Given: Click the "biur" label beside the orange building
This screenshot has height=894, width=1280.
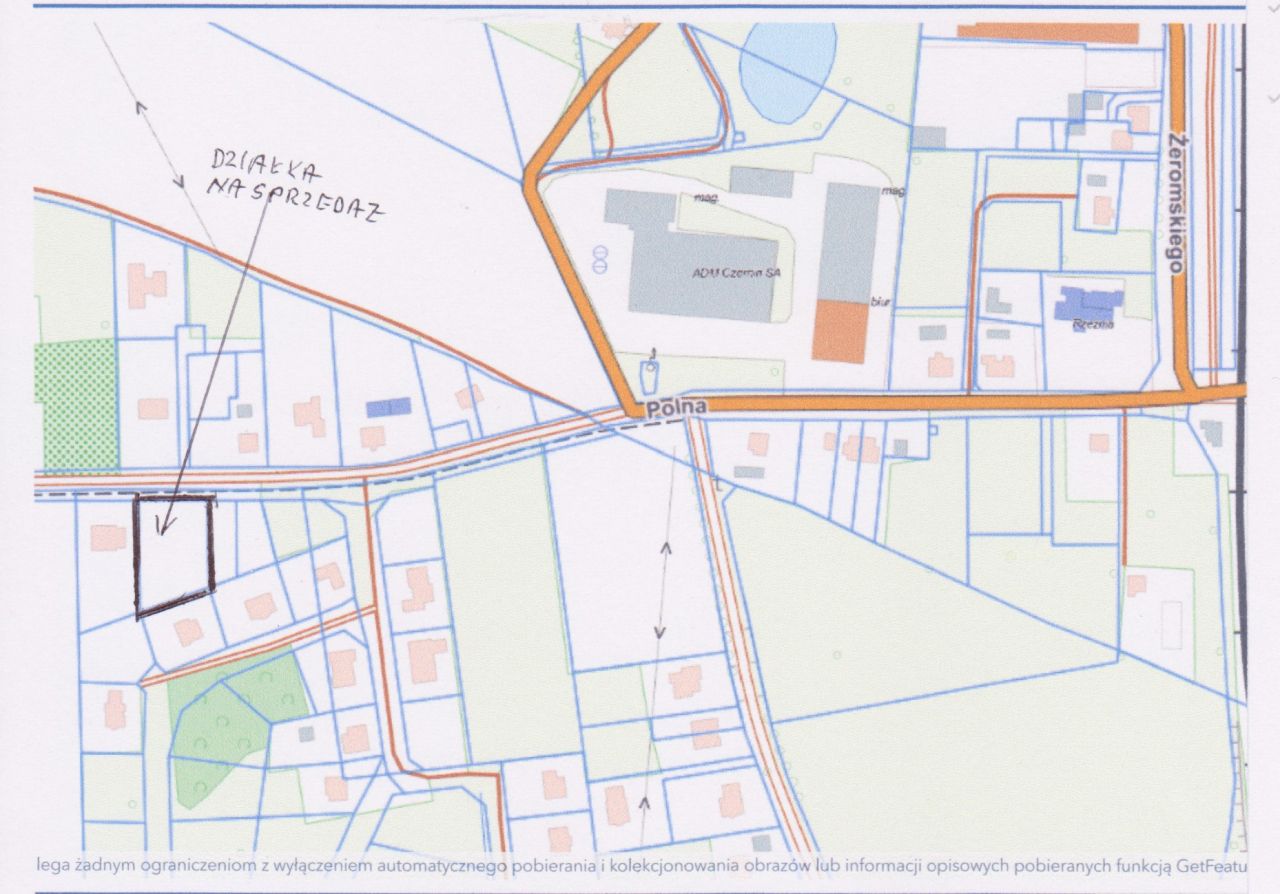Looking at the screenshot, I should click(x=880, y=301).
